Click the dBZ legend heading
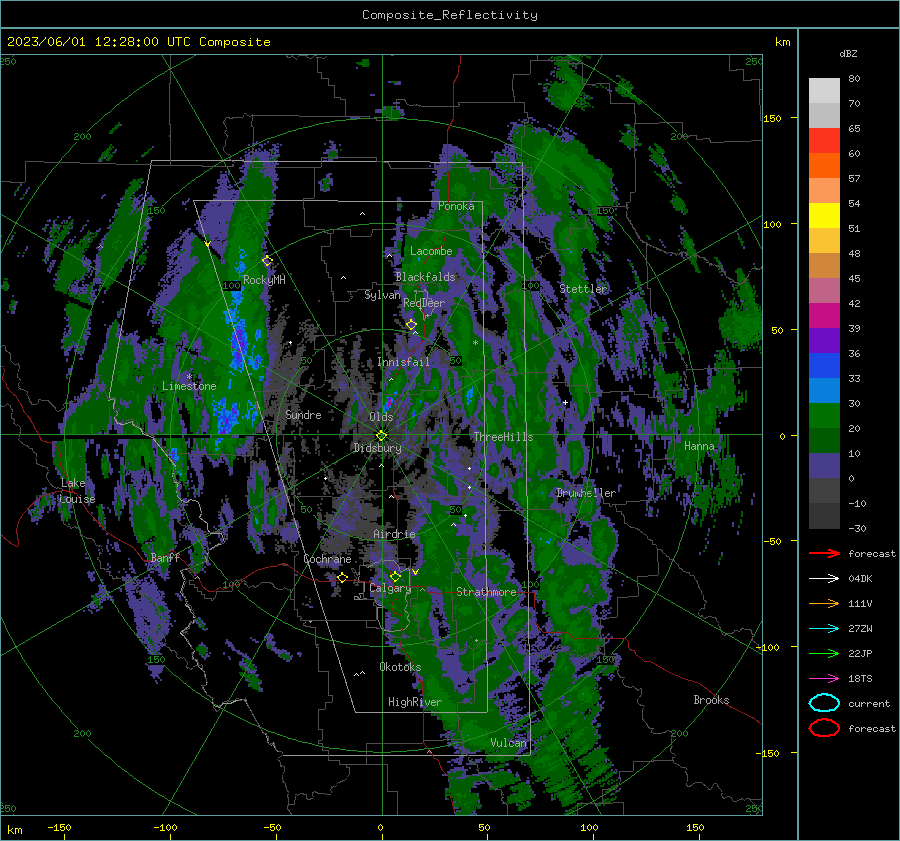The image size is (900, 841). [848, 53]
